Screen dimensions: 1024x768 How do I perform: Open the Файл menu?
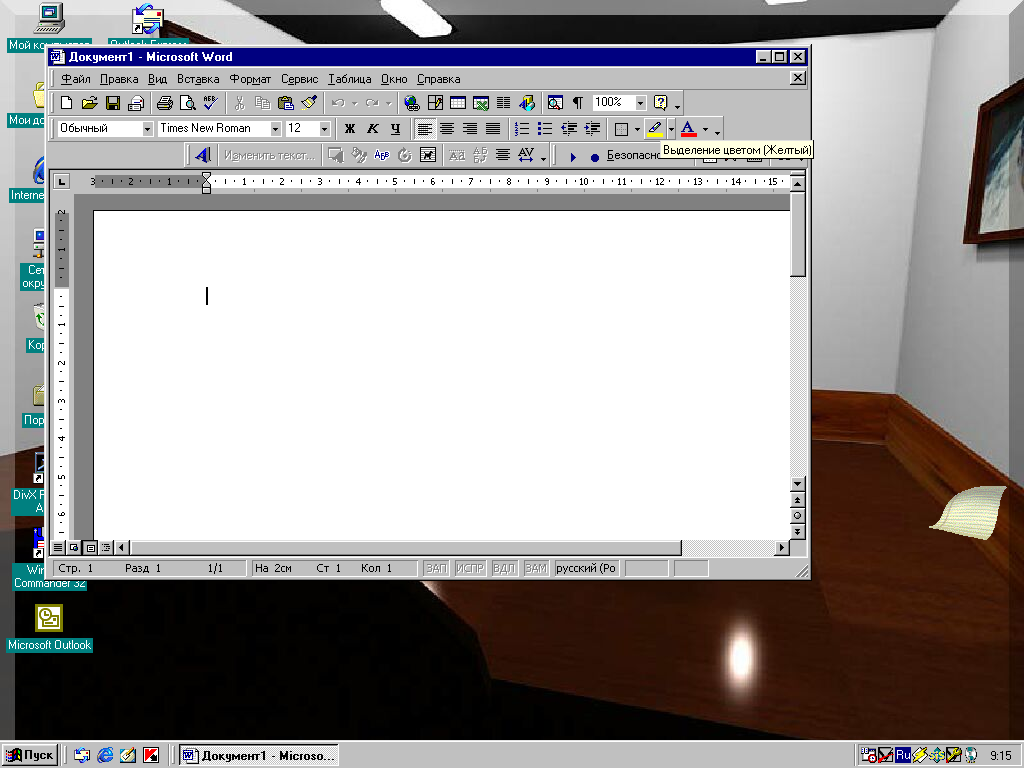coord(76,79)
